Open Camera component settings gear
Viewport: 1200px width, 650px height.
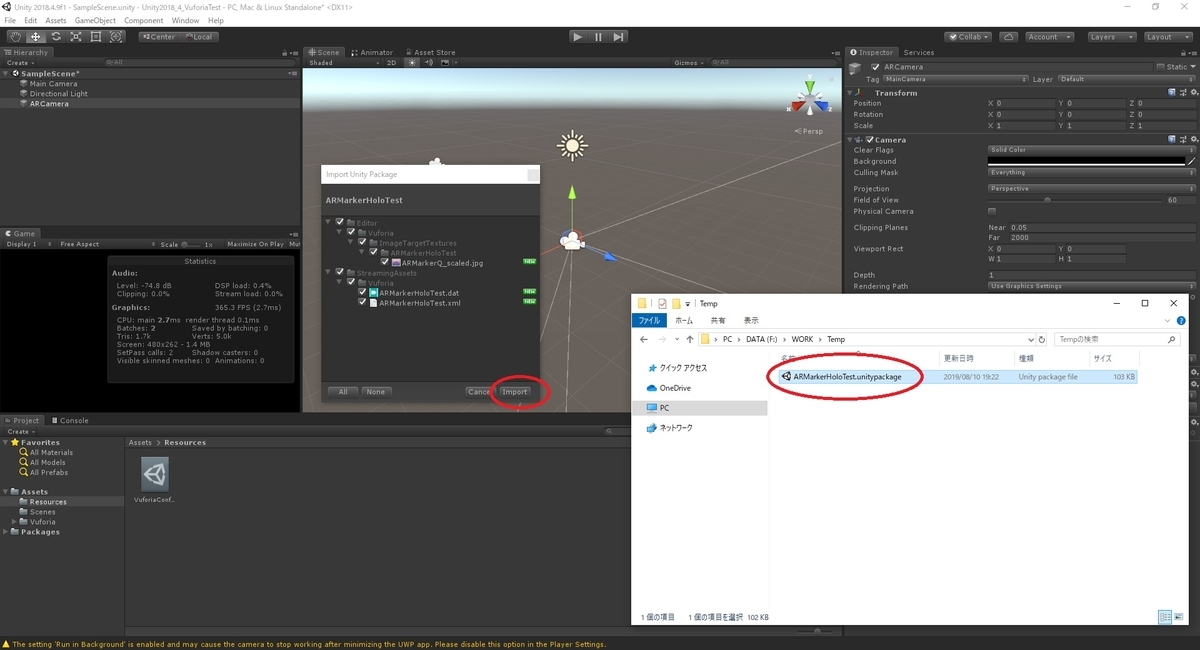pyautogui.click(x=1192, y=140)
